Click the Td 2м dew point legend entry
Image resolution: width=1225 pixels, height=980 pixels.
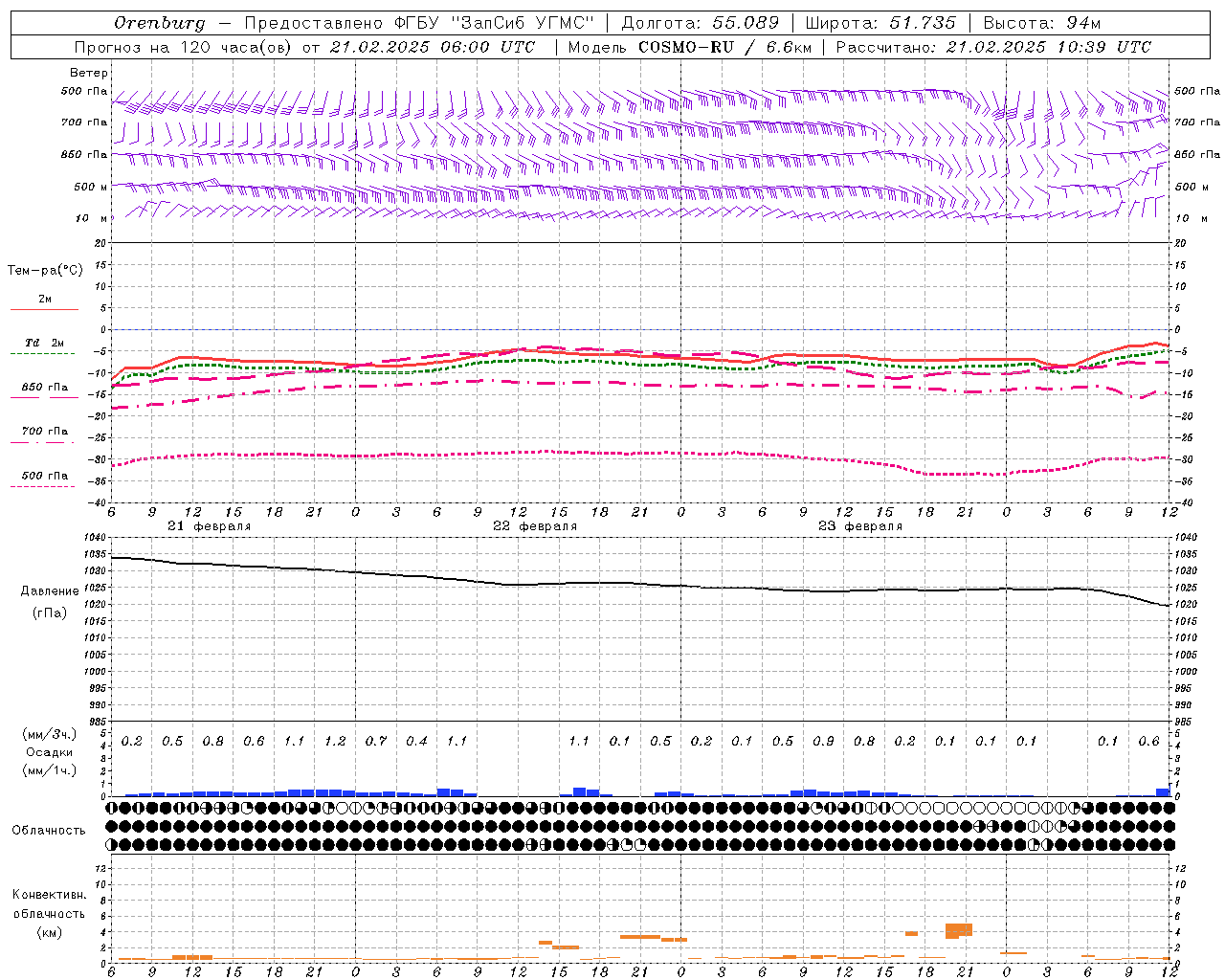tap(44, 343)
